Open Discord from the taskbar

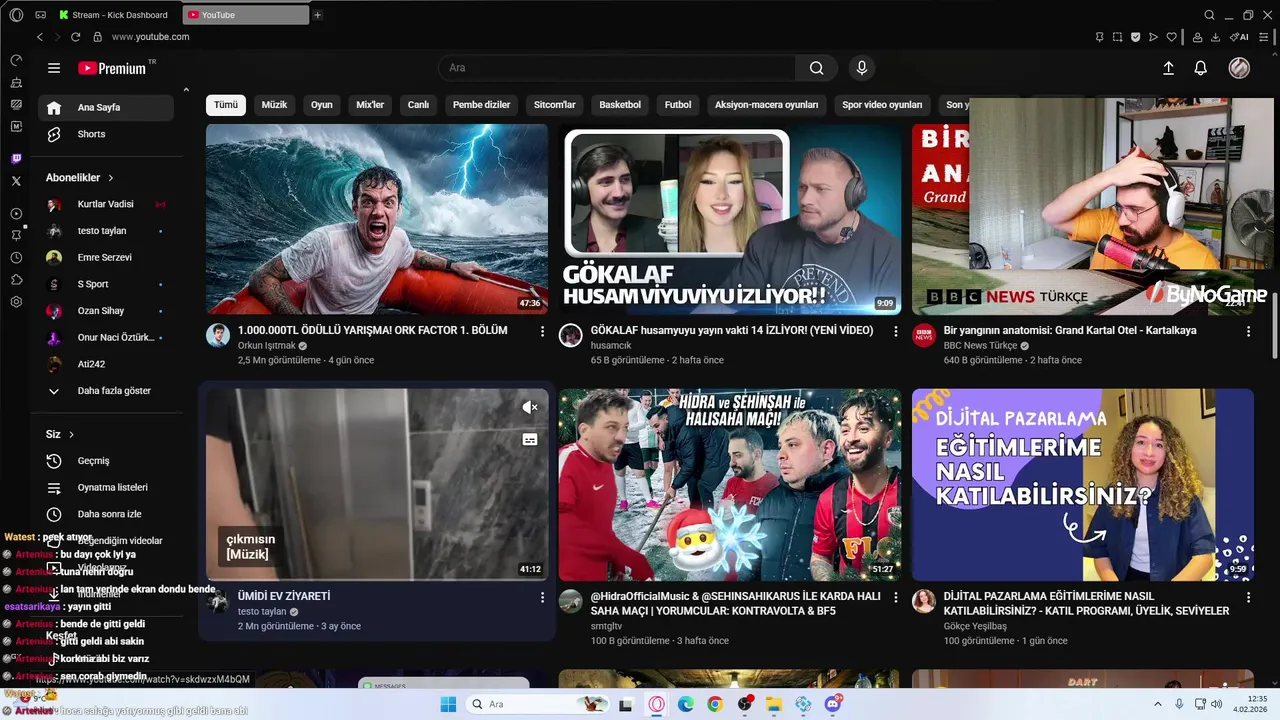(x=833, y=704)
